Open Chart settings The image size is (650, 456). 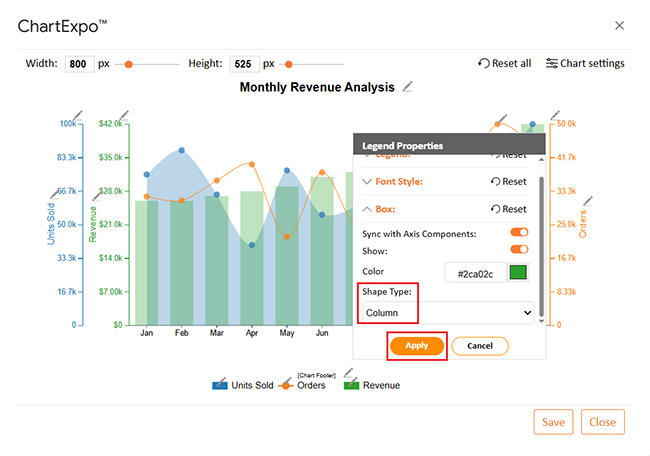[x=585, y=63]
